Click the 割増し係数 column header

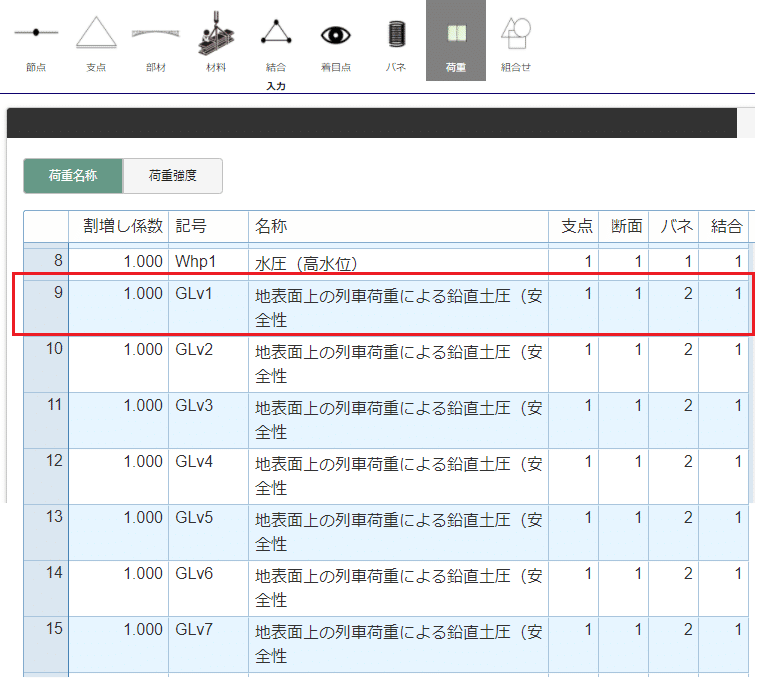click(x=119, y=226)
